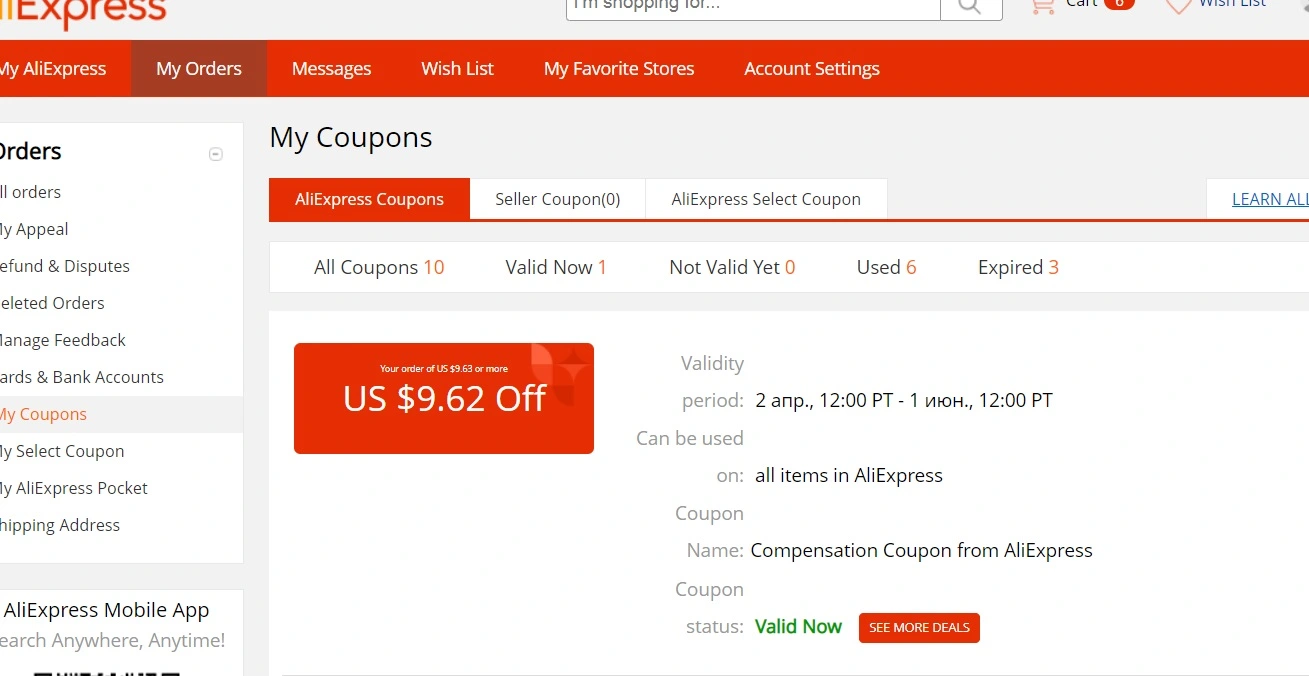
Task: Switch to the Seller Coupon(0) tab
Action: tap(558, 199)
